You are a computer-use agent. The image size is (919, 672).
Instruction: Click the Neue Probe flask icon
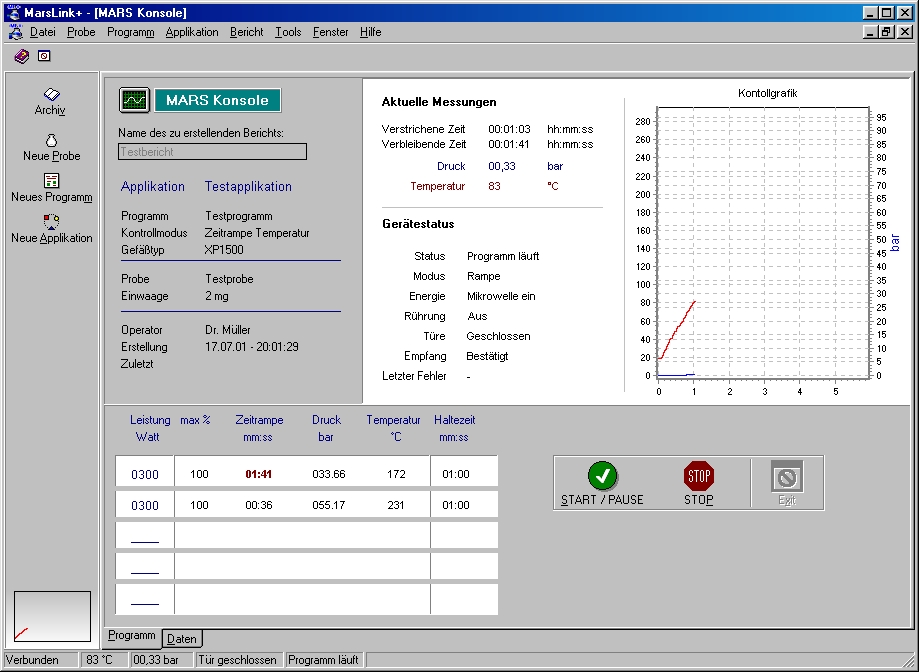(x=51, y=140)
